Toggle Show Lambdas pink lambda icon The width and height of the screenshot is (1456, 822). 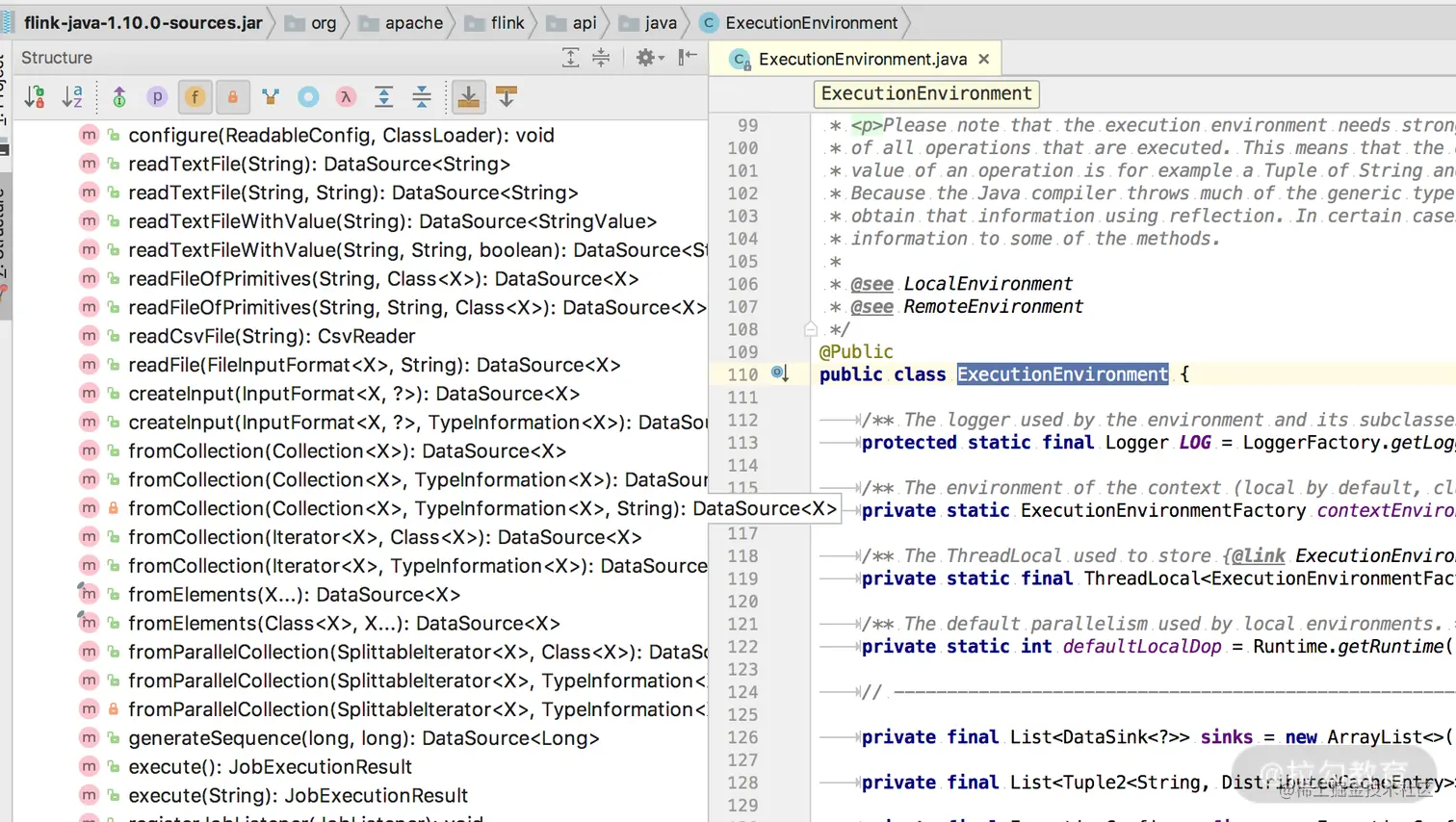tap(346, 96)
